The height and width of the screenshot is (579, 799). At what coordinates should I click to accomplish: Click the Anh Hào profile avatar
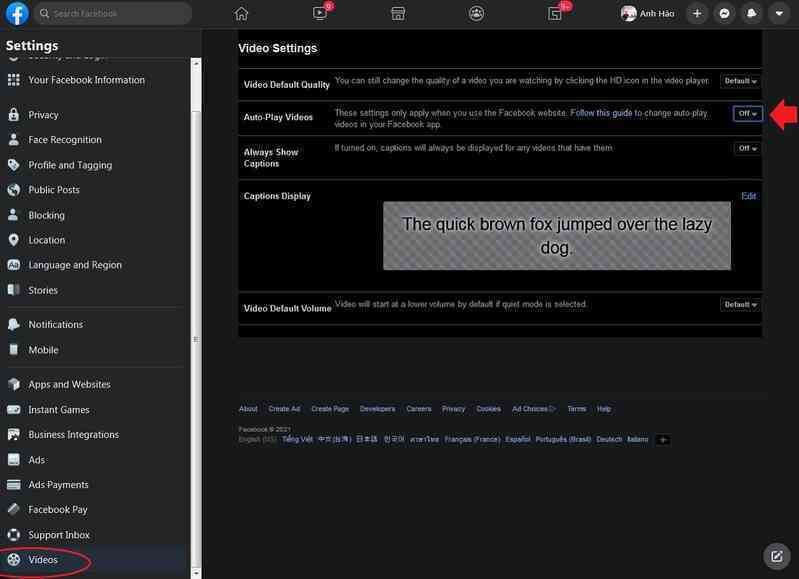tap(628, 14)
